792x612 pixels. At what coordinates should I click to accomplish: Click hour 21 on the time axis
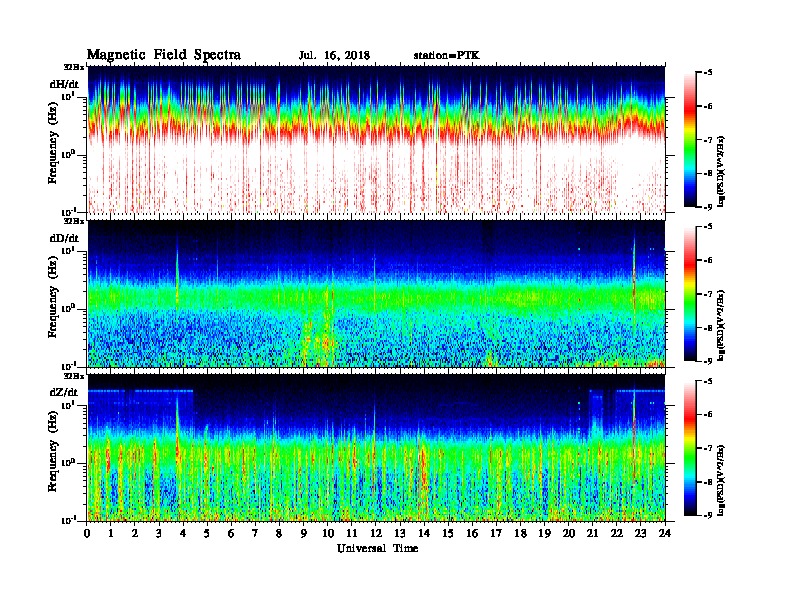pyautogui.click(x=592, y=533)
